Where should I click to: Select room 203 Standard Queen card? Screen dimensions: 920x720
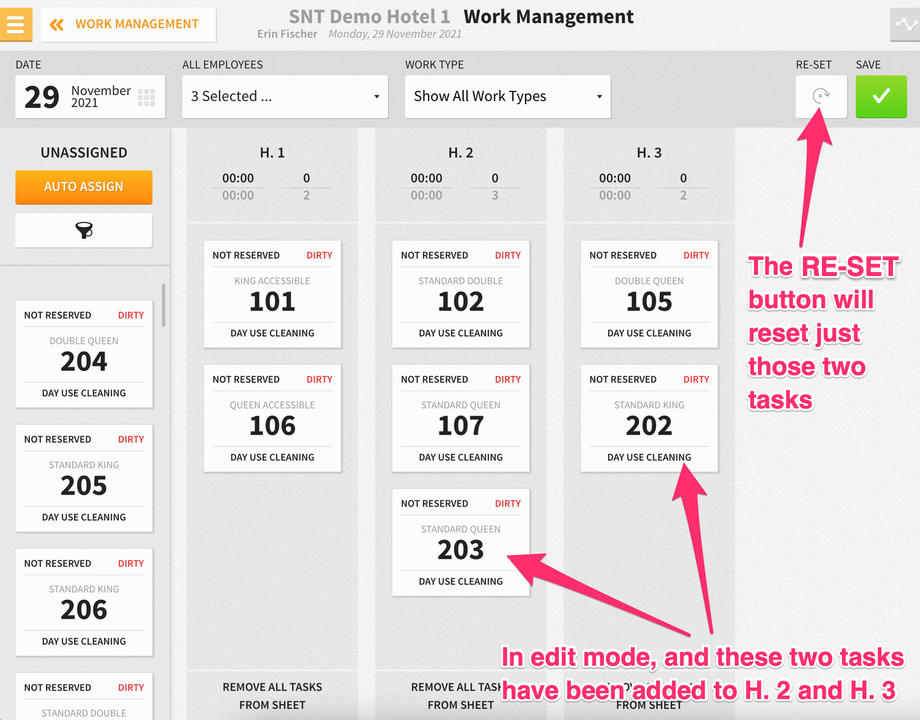(x=461, y=543)
